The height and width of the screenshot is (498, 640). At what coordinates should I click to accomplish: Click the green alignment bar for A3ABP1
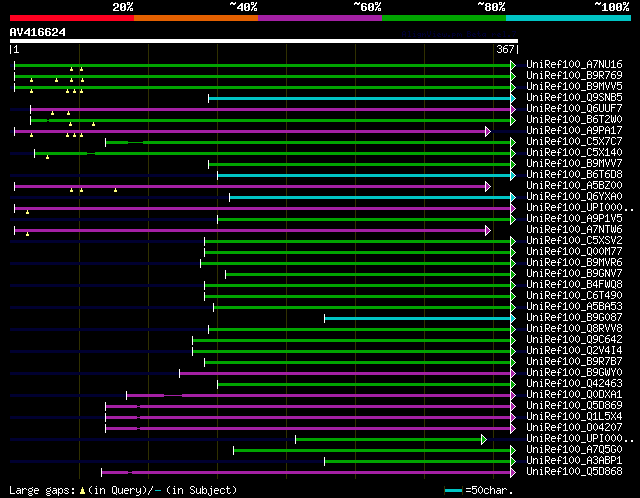click(x=418, y=462)
